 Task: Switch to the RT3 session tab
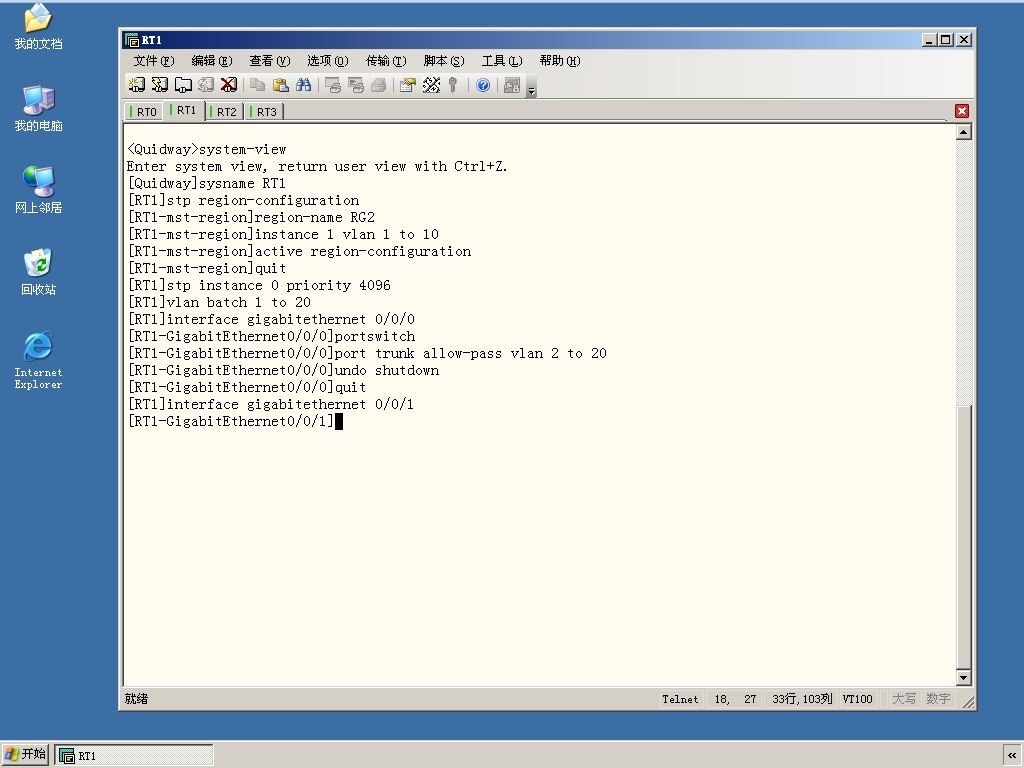(264, 112)
